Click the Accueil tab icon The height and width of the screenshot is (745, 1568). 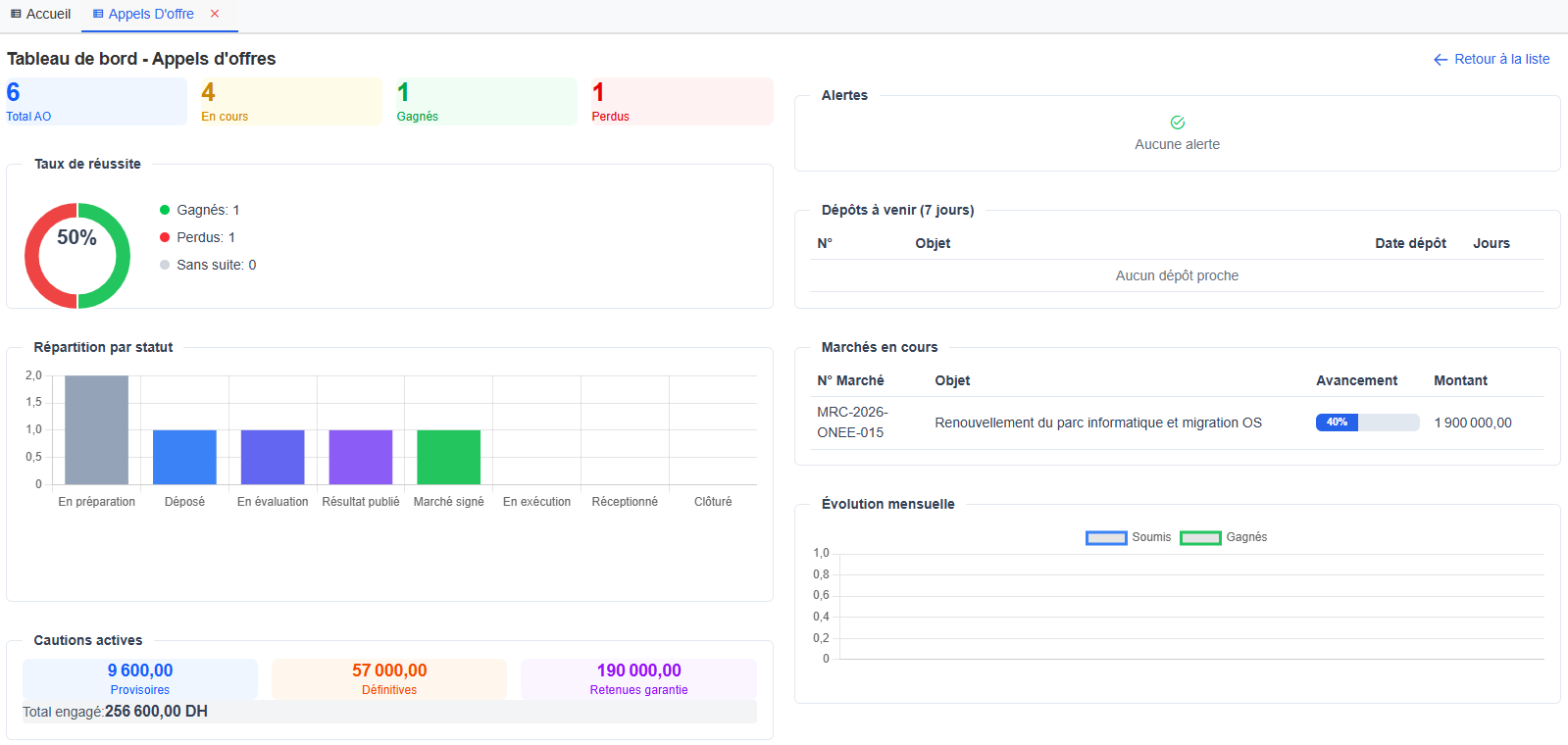click(16, 14)
